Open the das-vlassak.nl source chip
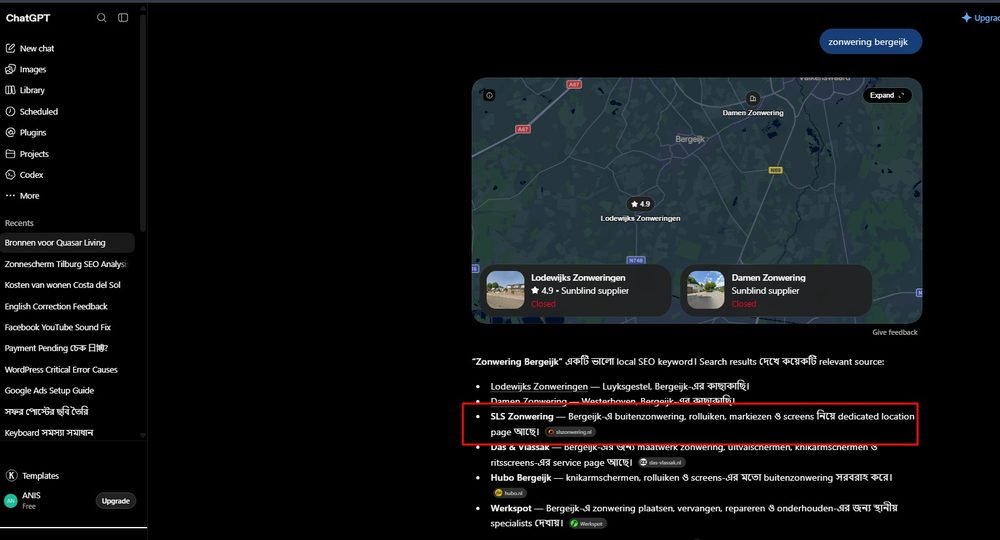1000x540 pixels. click(662, 462)
